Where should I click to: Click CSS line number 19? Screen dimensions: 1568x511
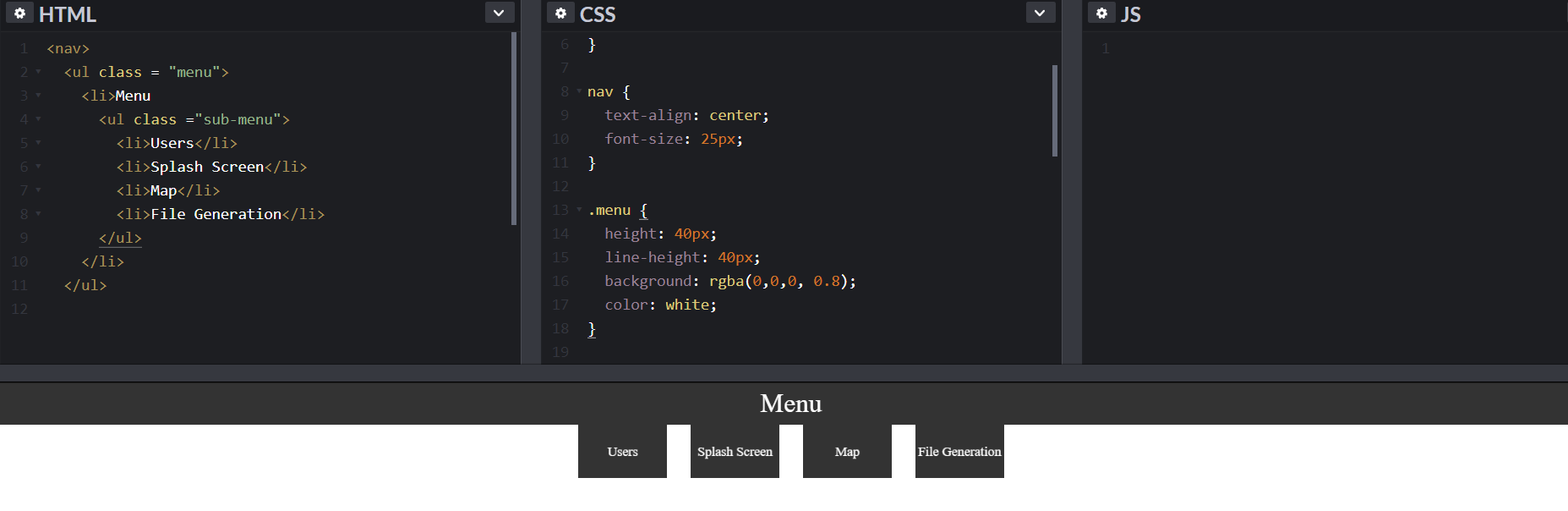[x=560, y=352]
